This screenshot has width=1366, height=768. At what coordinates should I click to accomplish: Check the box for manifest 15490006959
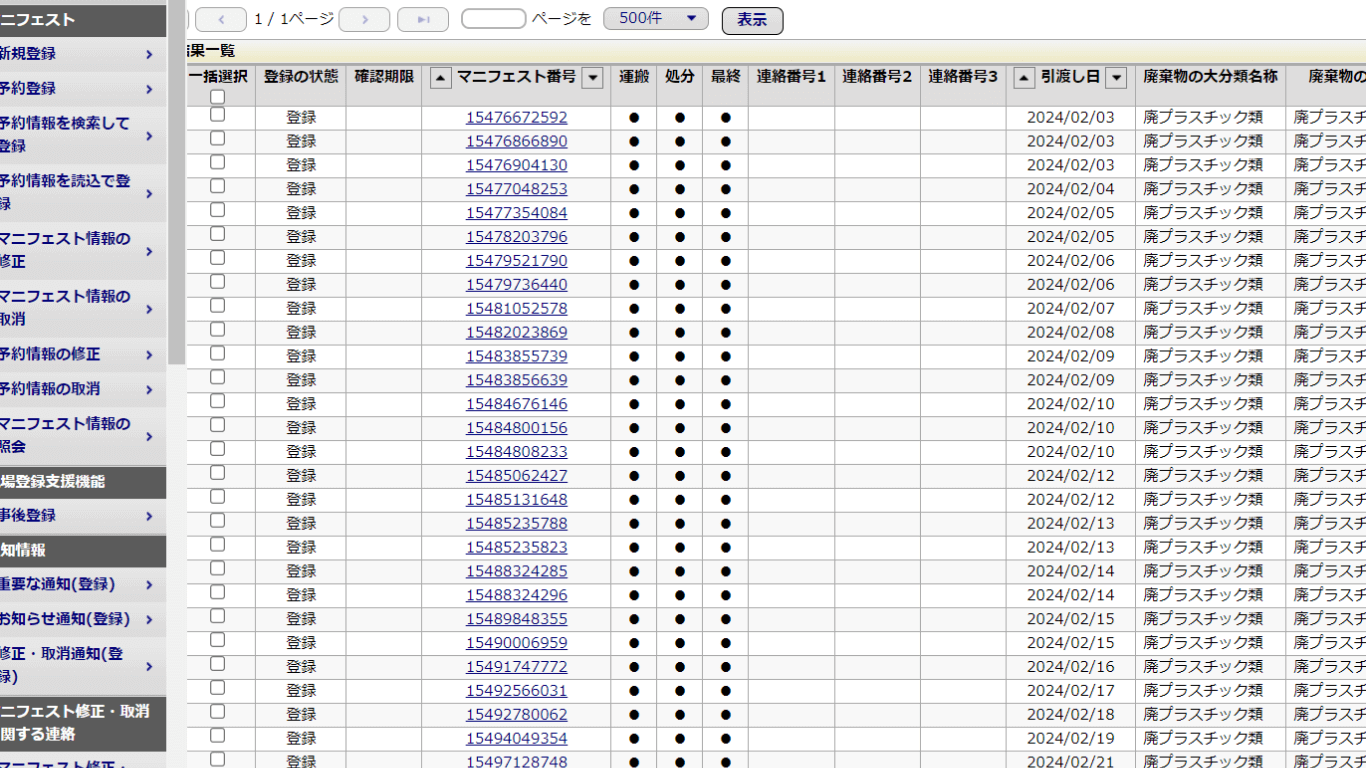[x=217, y=640]
